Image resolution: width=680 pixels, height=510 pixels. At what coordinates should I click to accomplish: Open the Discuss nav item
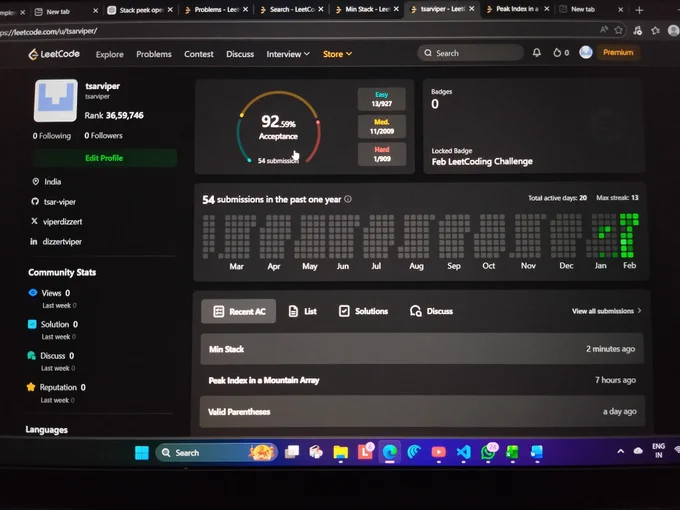click(240, 54)
